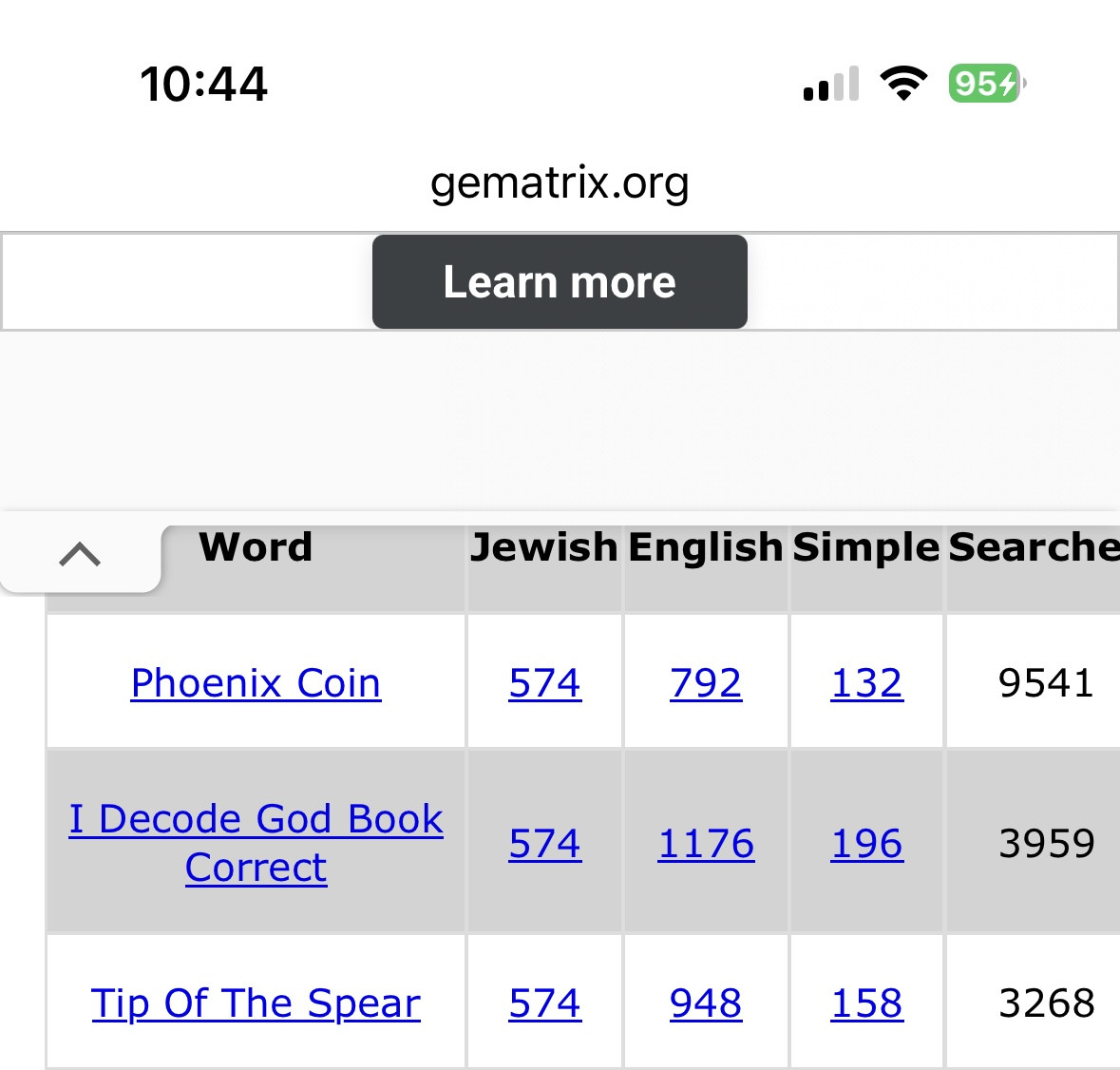Open the I Decode God Book Correct link
Viewport: 1120px width, 1070px height.
point(256,843)
